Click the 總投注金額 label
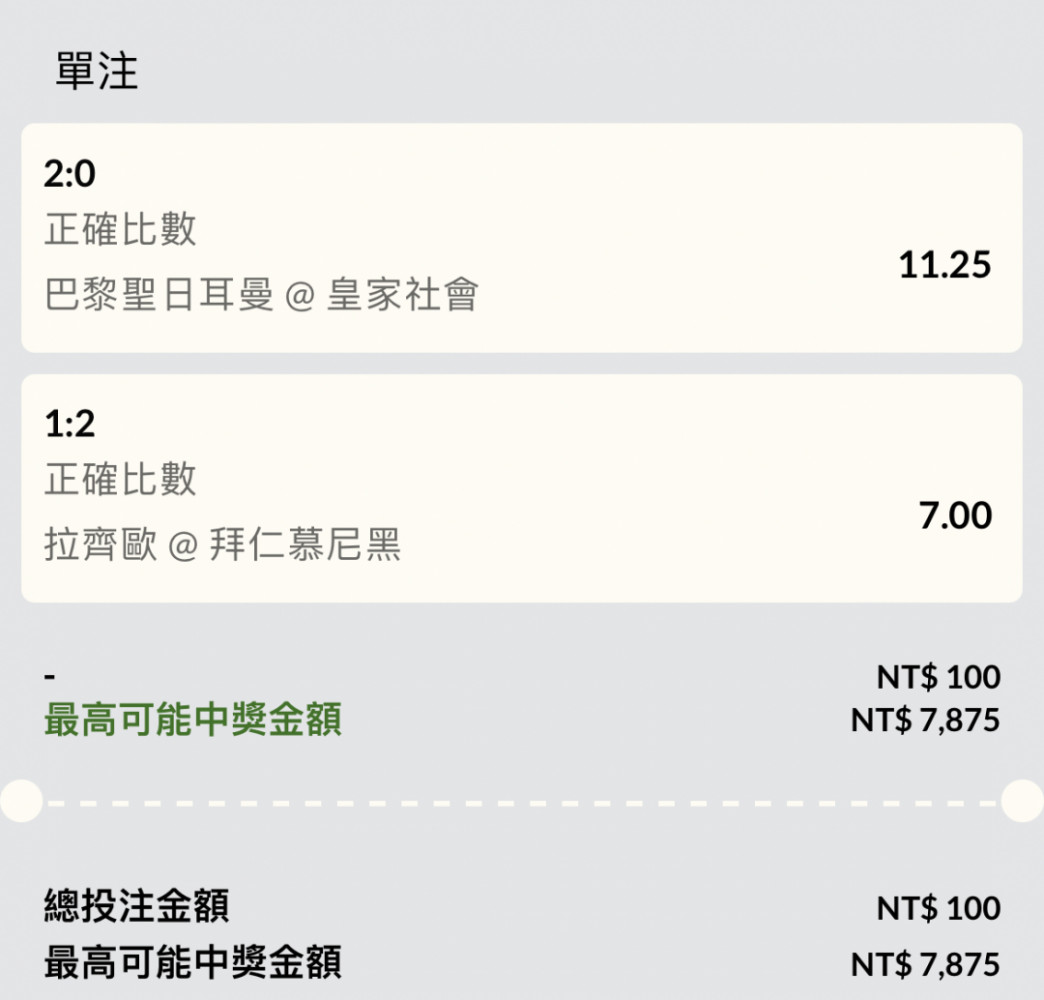The height and width of the screenshot is (1000, 1044). pyautogui.click(x=136, y=905)
